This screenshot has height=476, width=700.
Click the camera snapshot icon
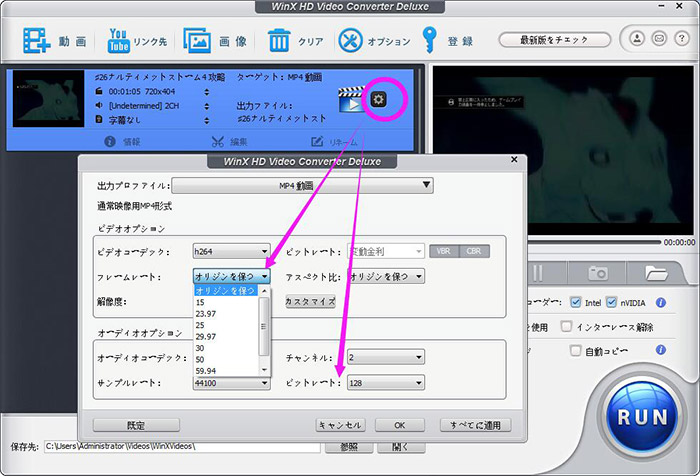click(x=598, y=272)
